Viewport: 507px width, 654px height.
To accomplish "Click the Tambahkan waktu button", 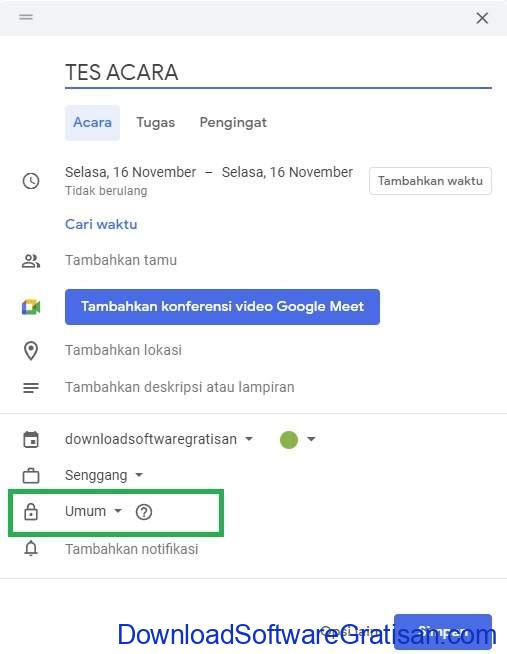I will tap(430, 181).
